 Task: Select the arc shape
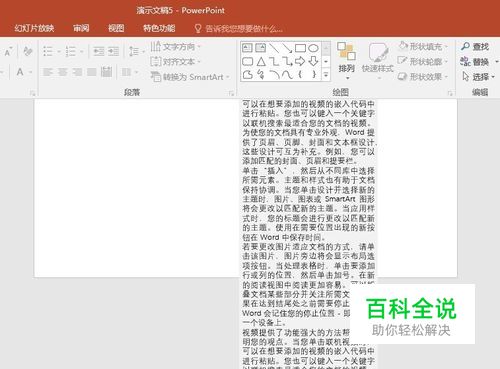274,74
